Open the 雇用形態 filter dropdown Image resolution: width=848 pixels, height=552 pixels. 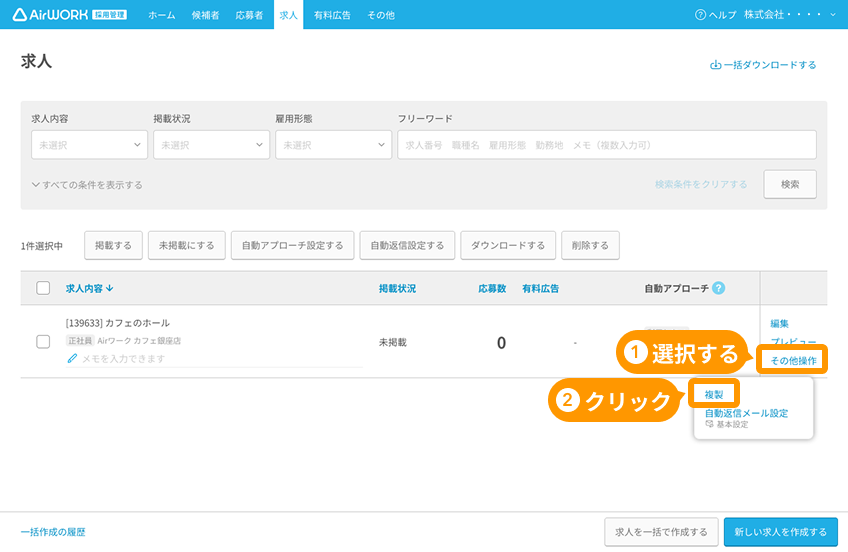coord(334,145)
